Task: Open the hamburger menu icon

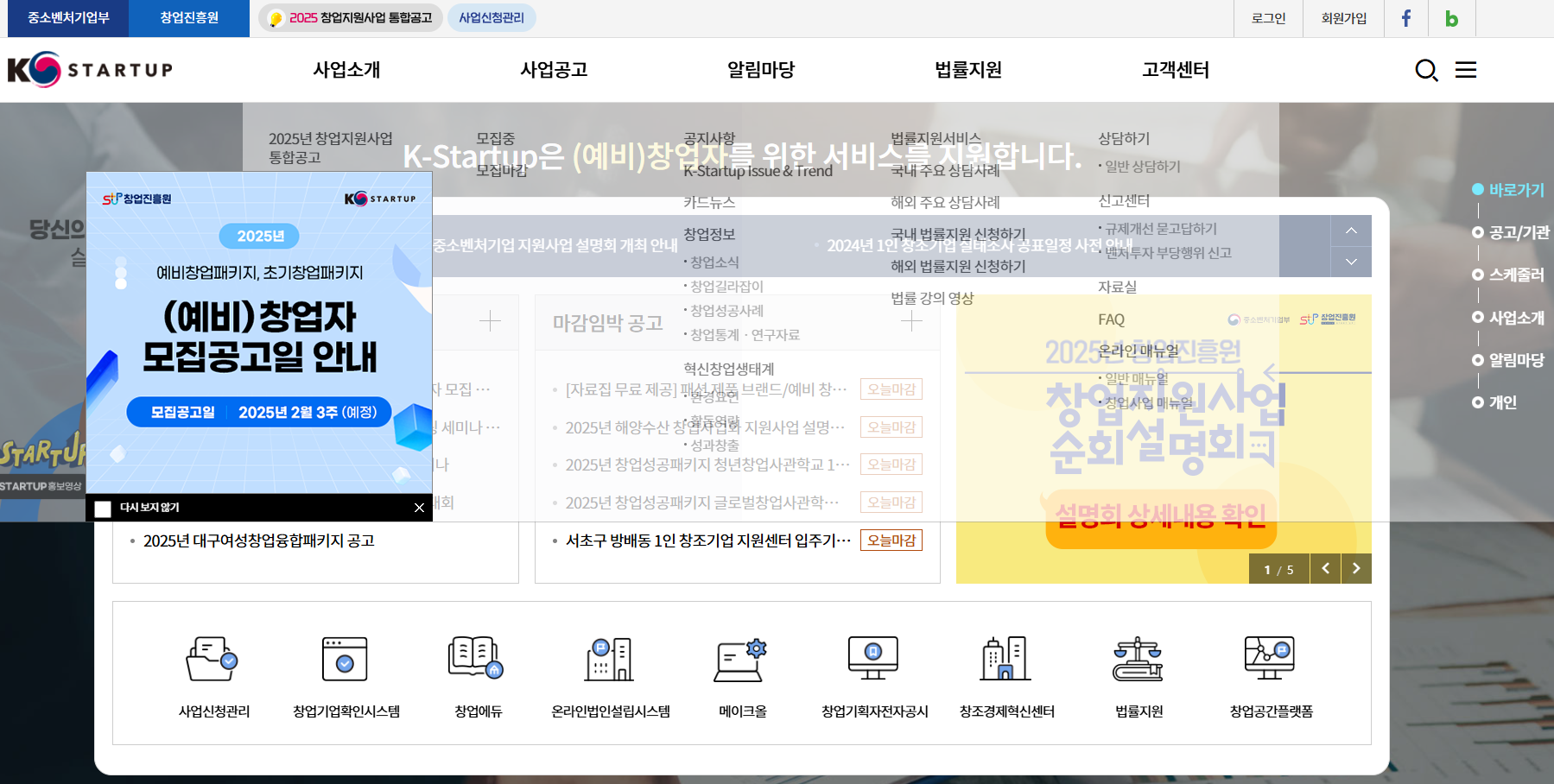Action: tap(1466, 70)
